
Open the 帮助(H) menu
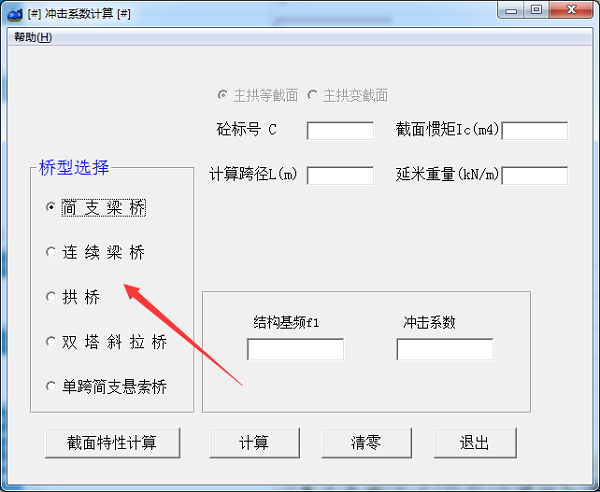pos(33,37)
